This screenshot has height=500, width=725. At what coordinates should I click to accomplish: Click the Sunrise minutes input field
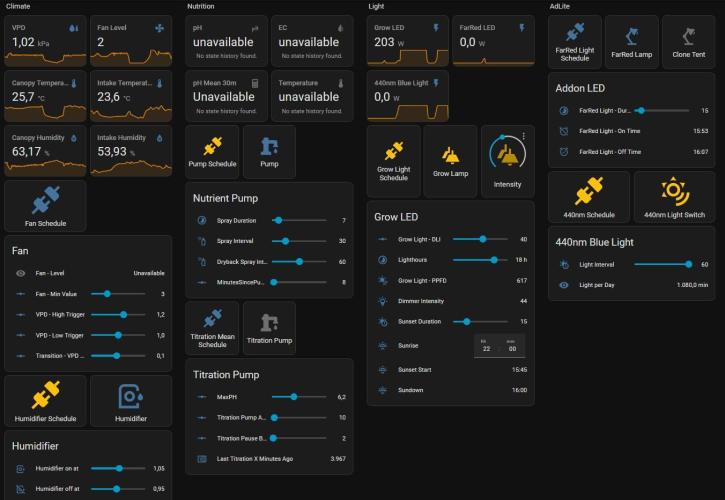(512, 346)
